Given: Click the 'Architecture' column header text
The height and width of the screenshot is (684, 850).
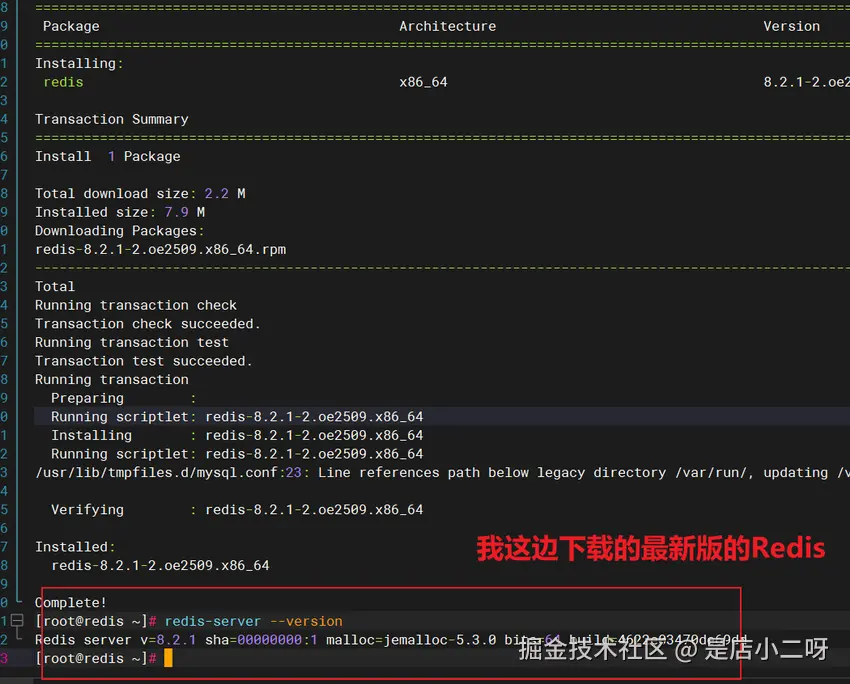Looking at the screenshot, I should (447, 26).
